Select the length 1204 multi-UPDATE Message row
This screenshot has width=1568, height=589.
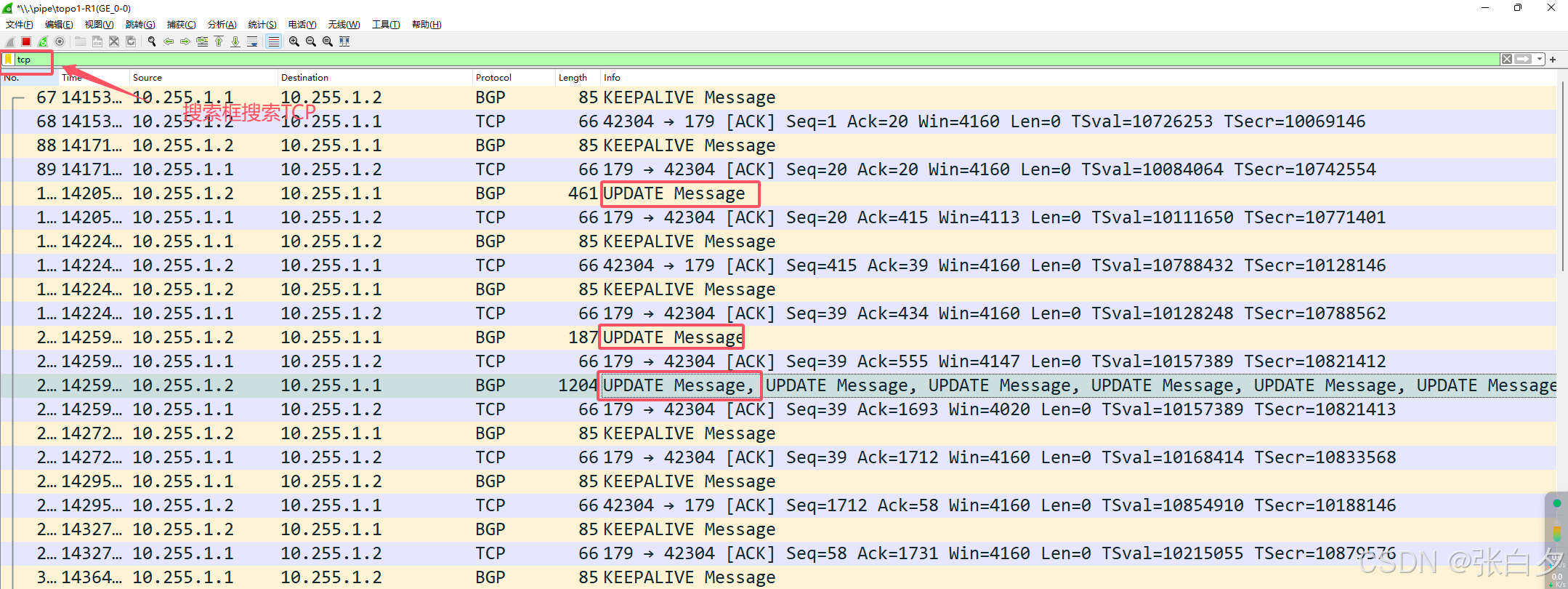(779, 385)
